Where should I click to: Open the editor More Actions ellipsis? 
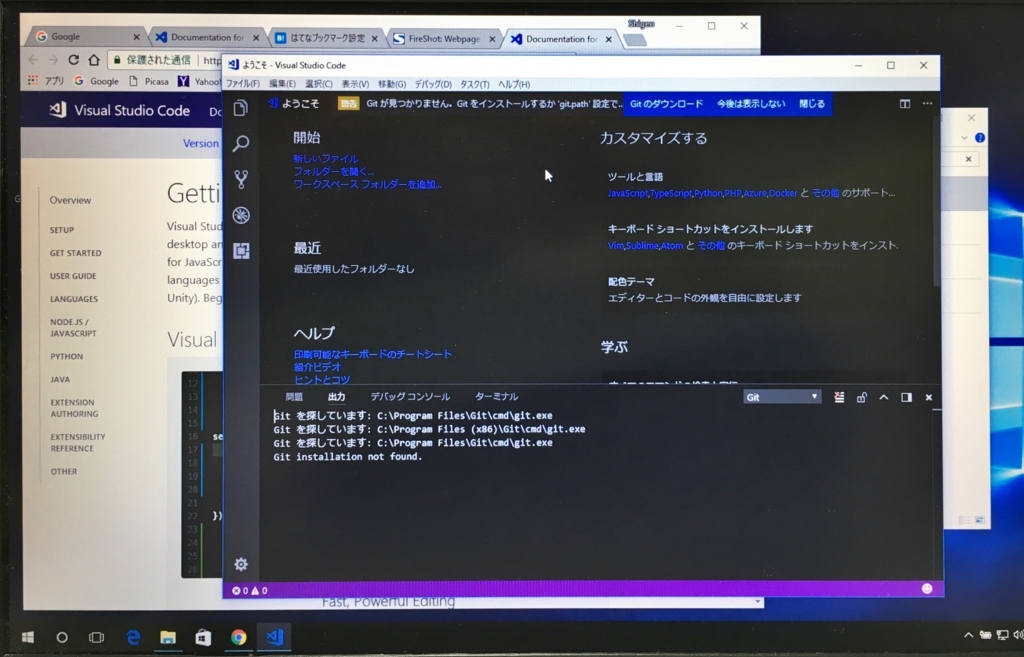pyautogui.click(x=927, y=103)
